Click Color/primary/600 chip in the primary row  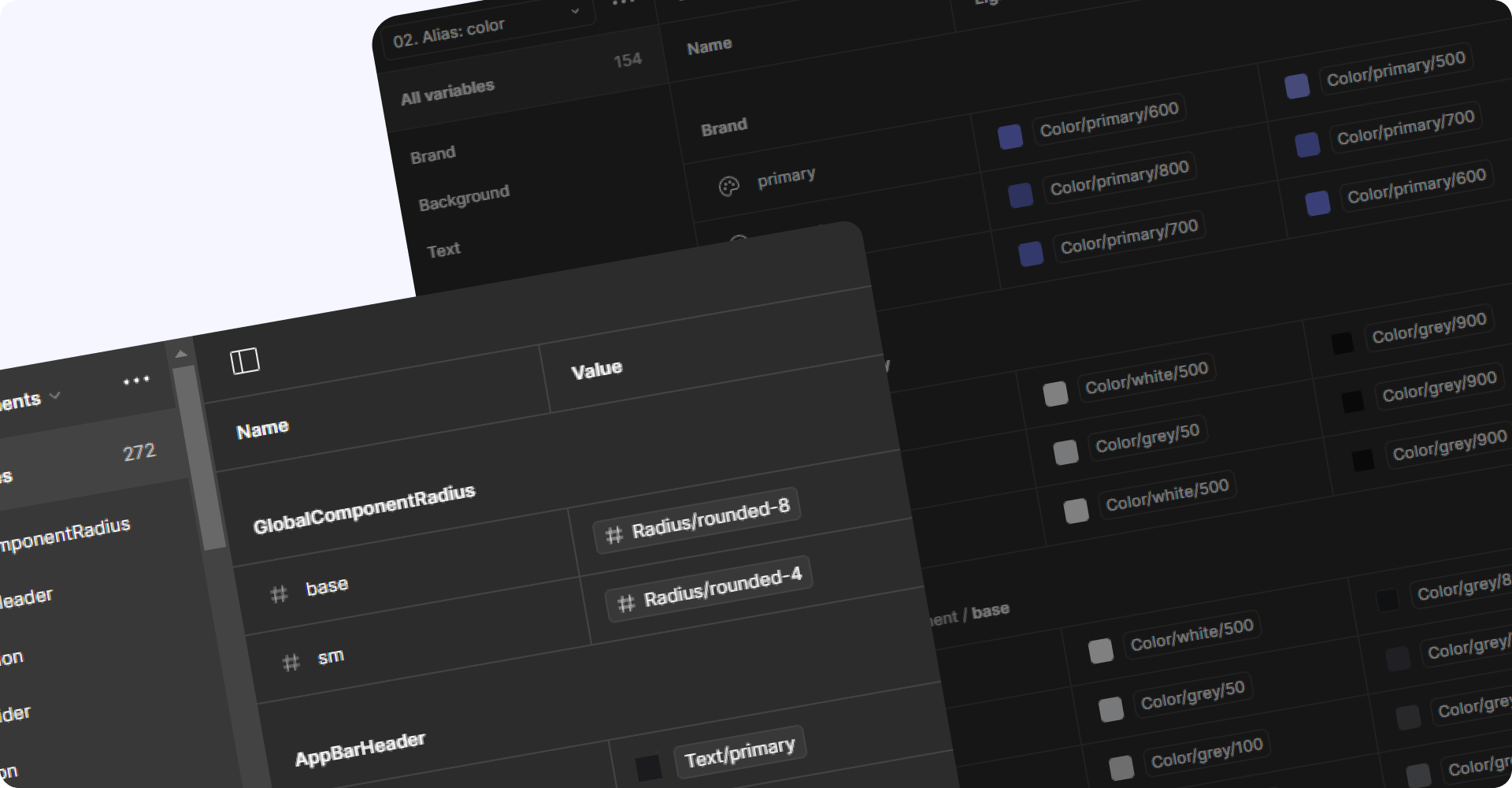1110,119
